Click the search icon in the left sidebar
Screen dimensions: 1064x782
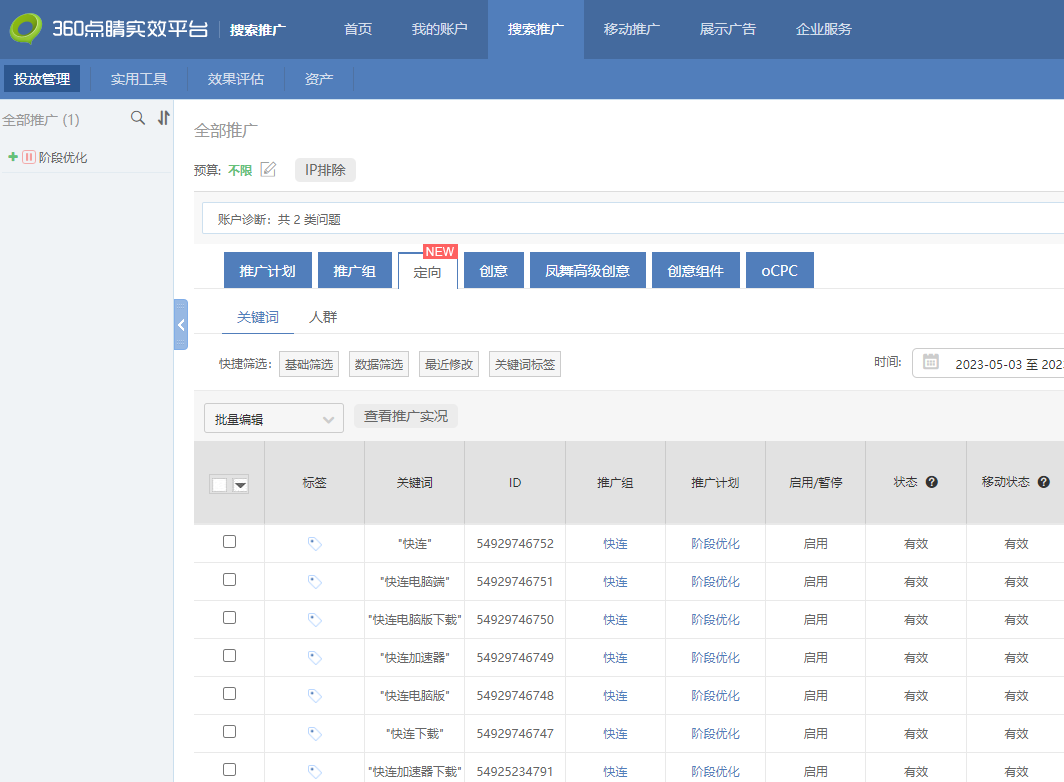pos(138,118)
